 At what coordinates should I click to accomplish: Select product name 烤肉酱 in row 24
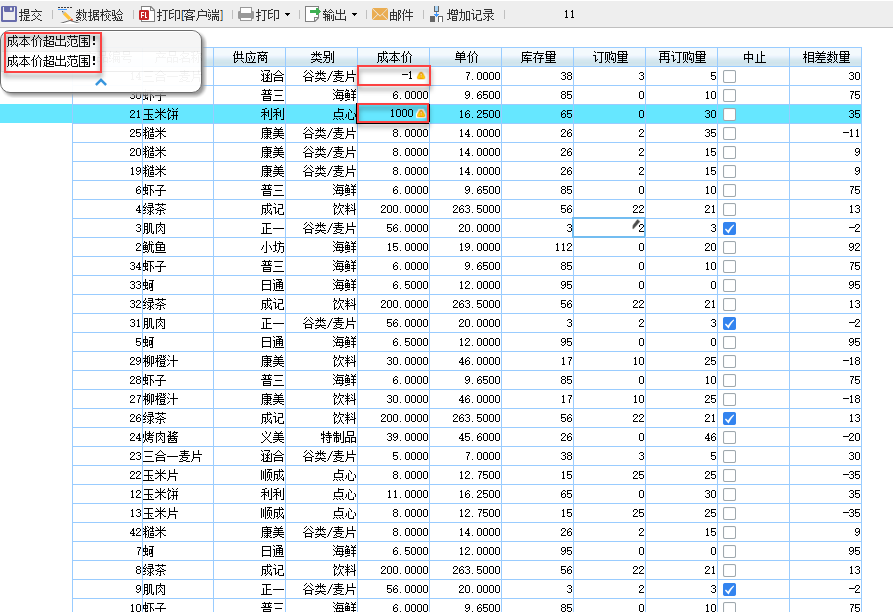tap(161, 437)
